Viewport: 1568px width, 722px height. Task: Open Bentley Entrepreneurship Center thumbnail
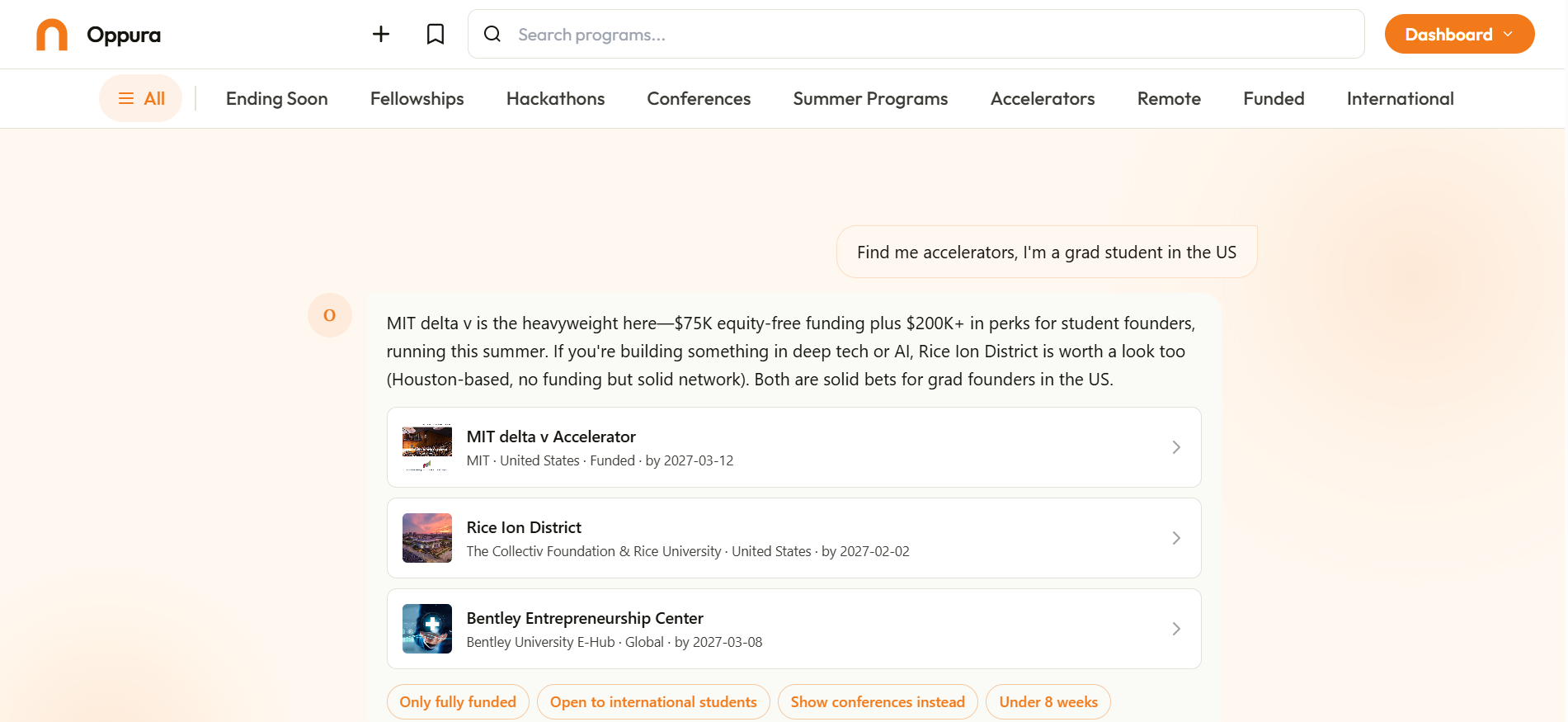point(427,629)
